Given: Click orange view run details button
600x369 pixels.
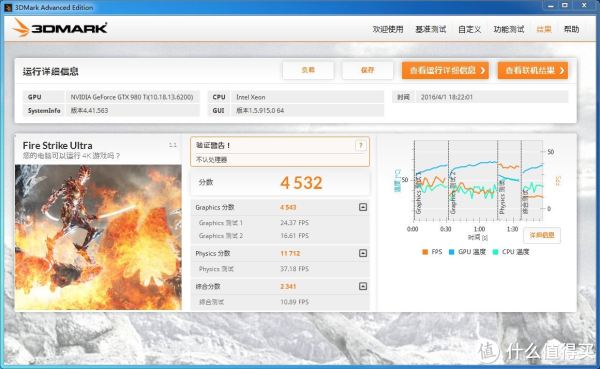Looking at the screenshot, I should (x=445, y=70).
